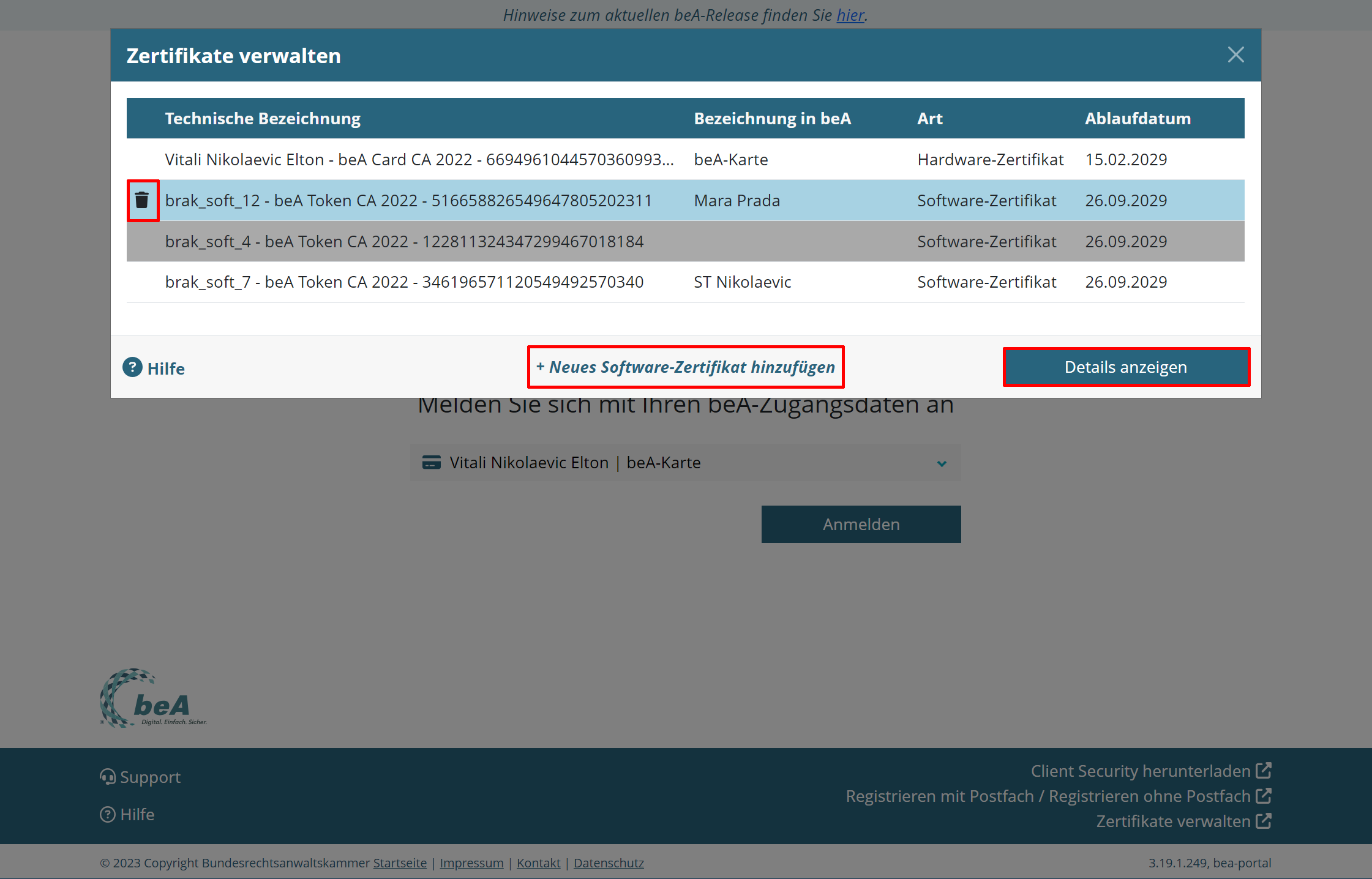The height and width of the screenshot is (879, 1372).
Task: Sort by Technische Bezeichnung column header
Action: (x=263, y=119)
